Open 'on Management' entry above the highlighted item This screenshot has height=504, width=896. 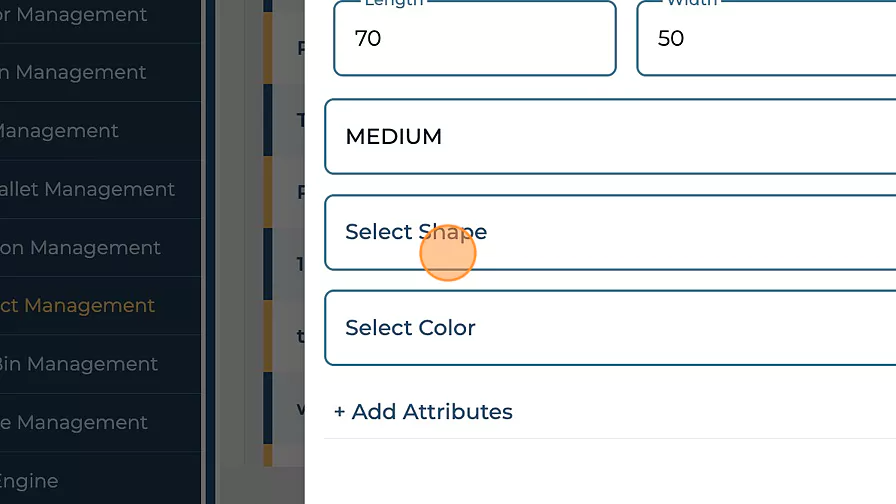coord(81,248)
